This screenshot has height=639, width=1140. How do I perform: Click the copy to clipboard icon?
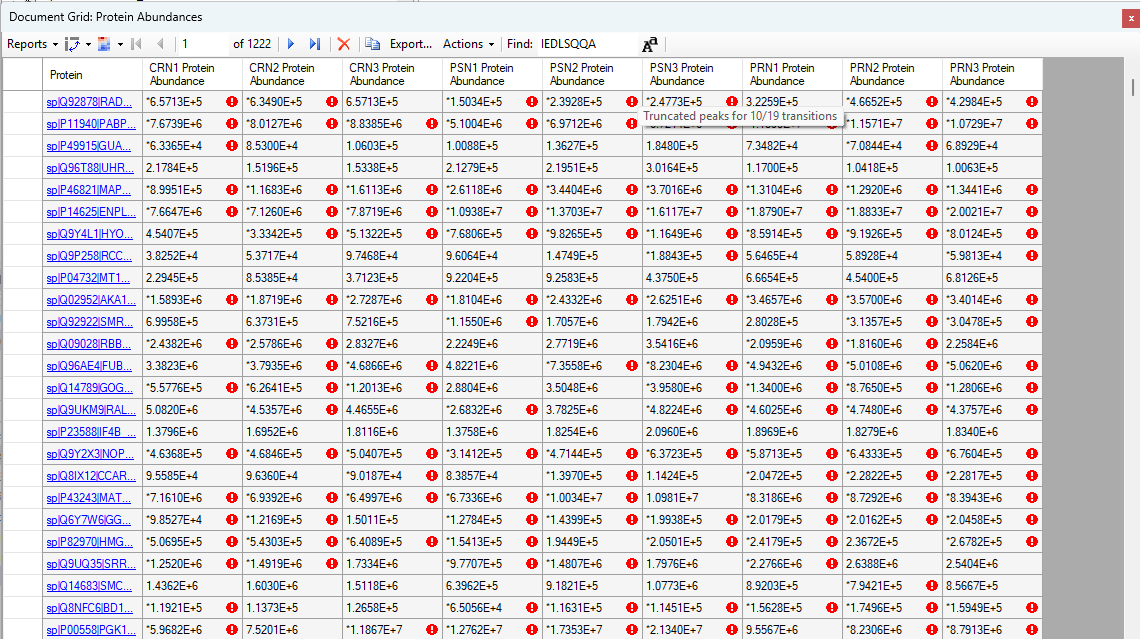(372, 44)
